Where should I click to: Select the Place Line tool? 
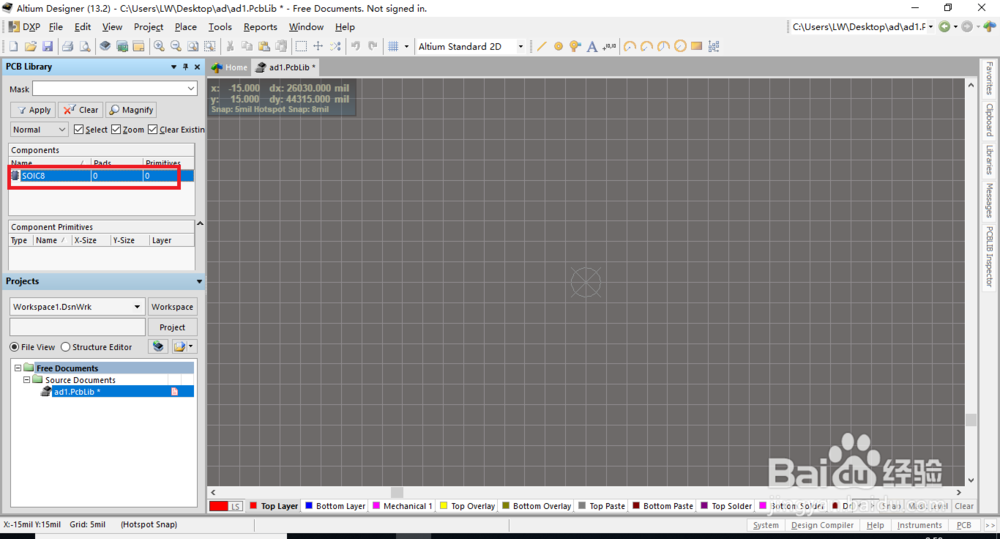point(541,46)
